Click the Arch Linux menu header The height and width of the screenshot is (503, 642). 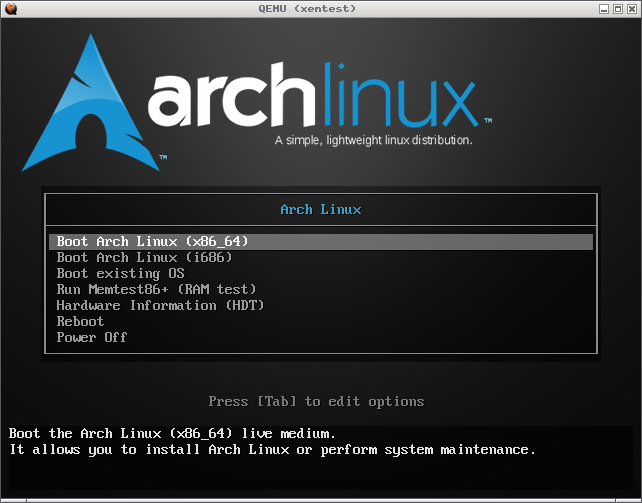tap(320, 210)
